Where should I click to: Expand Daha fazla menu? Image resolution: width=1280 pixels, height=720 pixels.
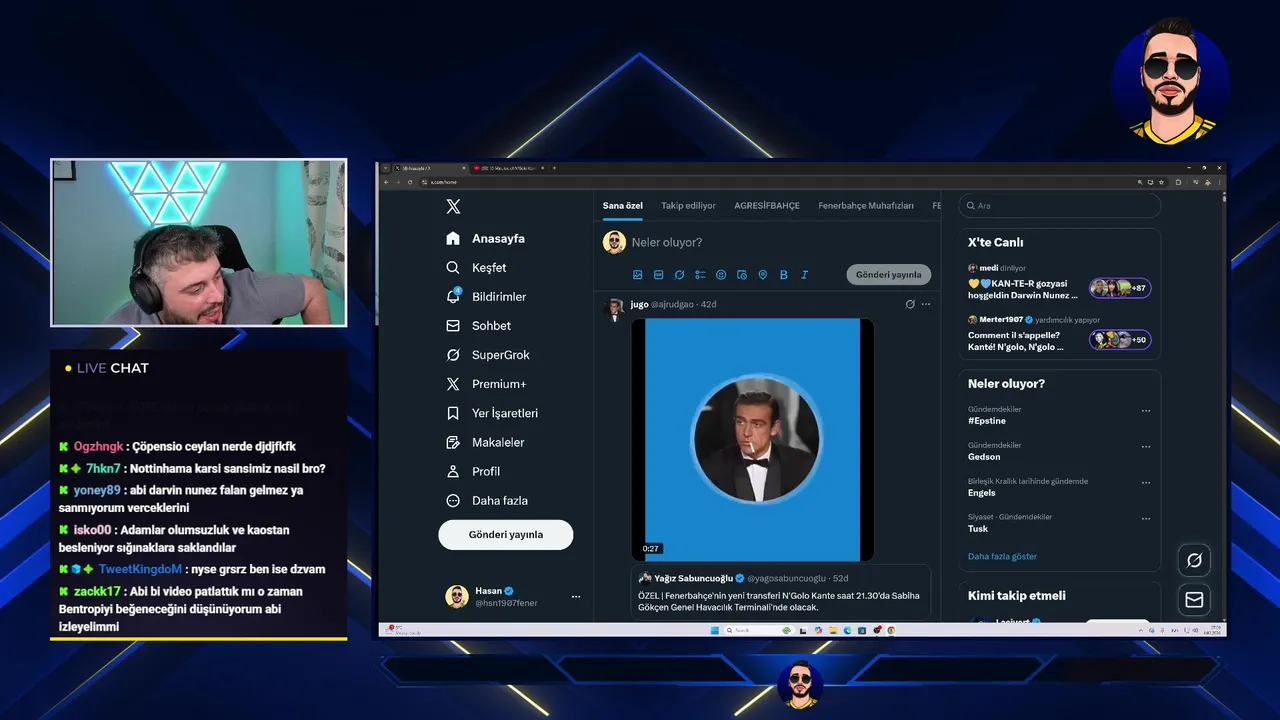tap(487, 500)
